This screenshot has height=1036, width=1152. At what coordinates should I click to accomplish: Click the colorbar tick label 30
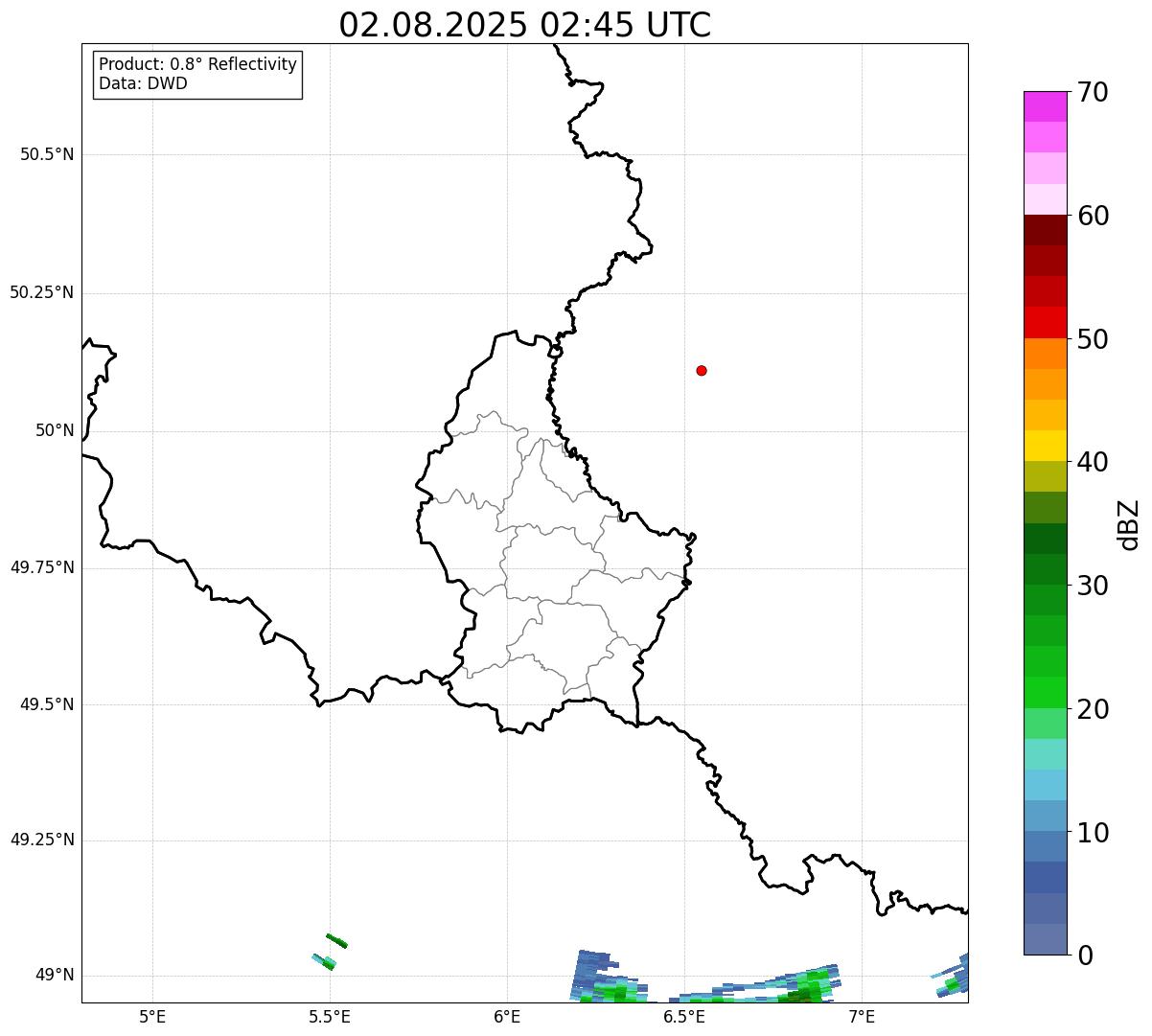coord(1093,586)
